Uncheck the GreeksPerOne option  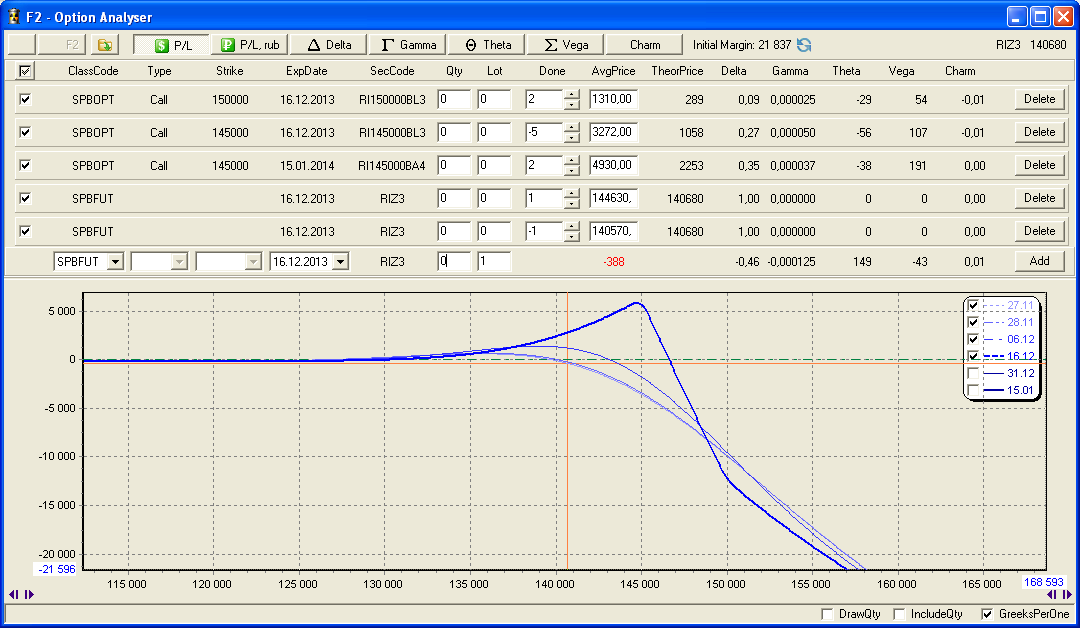(987, 614)
